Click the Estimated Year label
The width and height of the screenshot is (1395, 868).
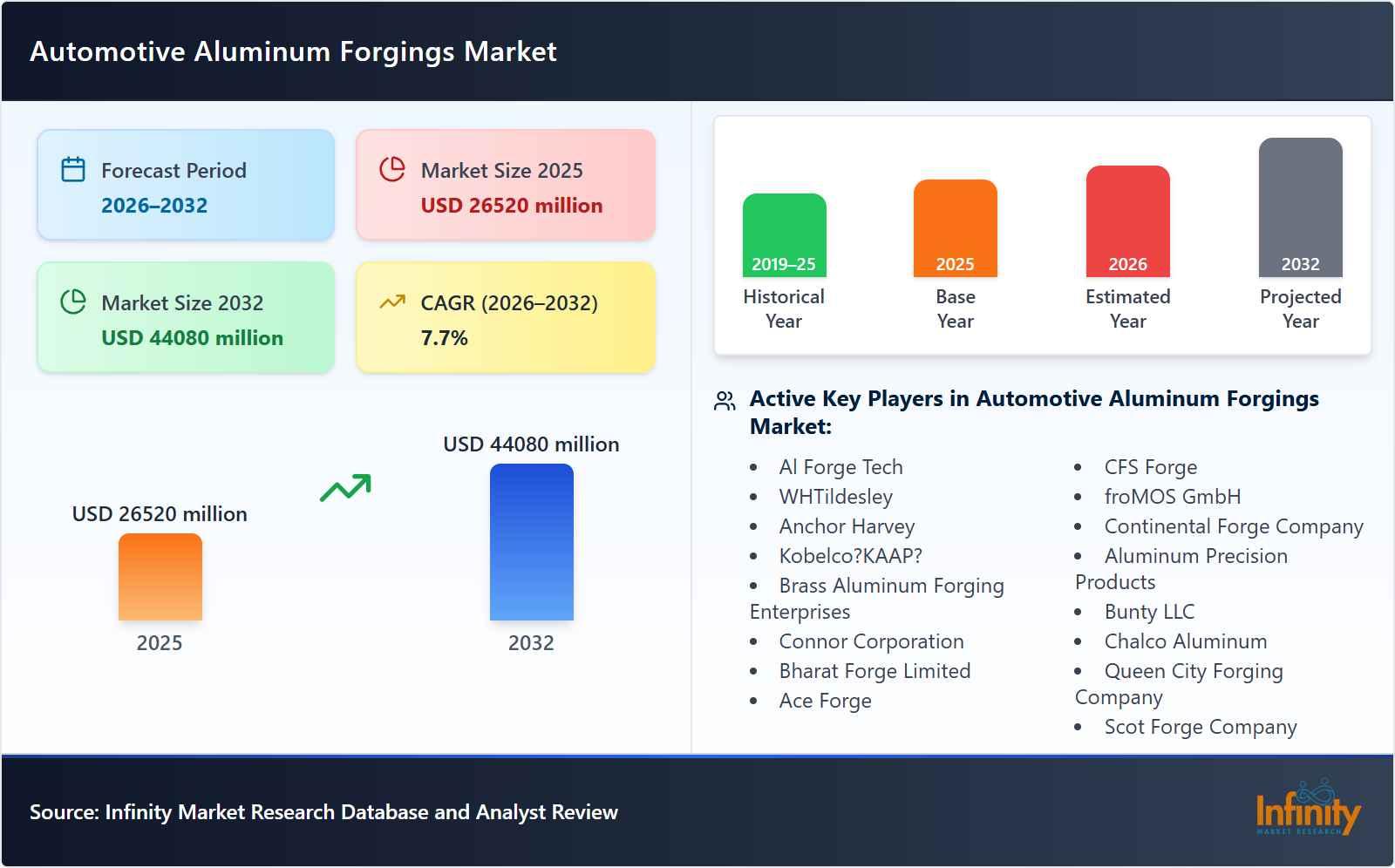(x=1127, y=309)
